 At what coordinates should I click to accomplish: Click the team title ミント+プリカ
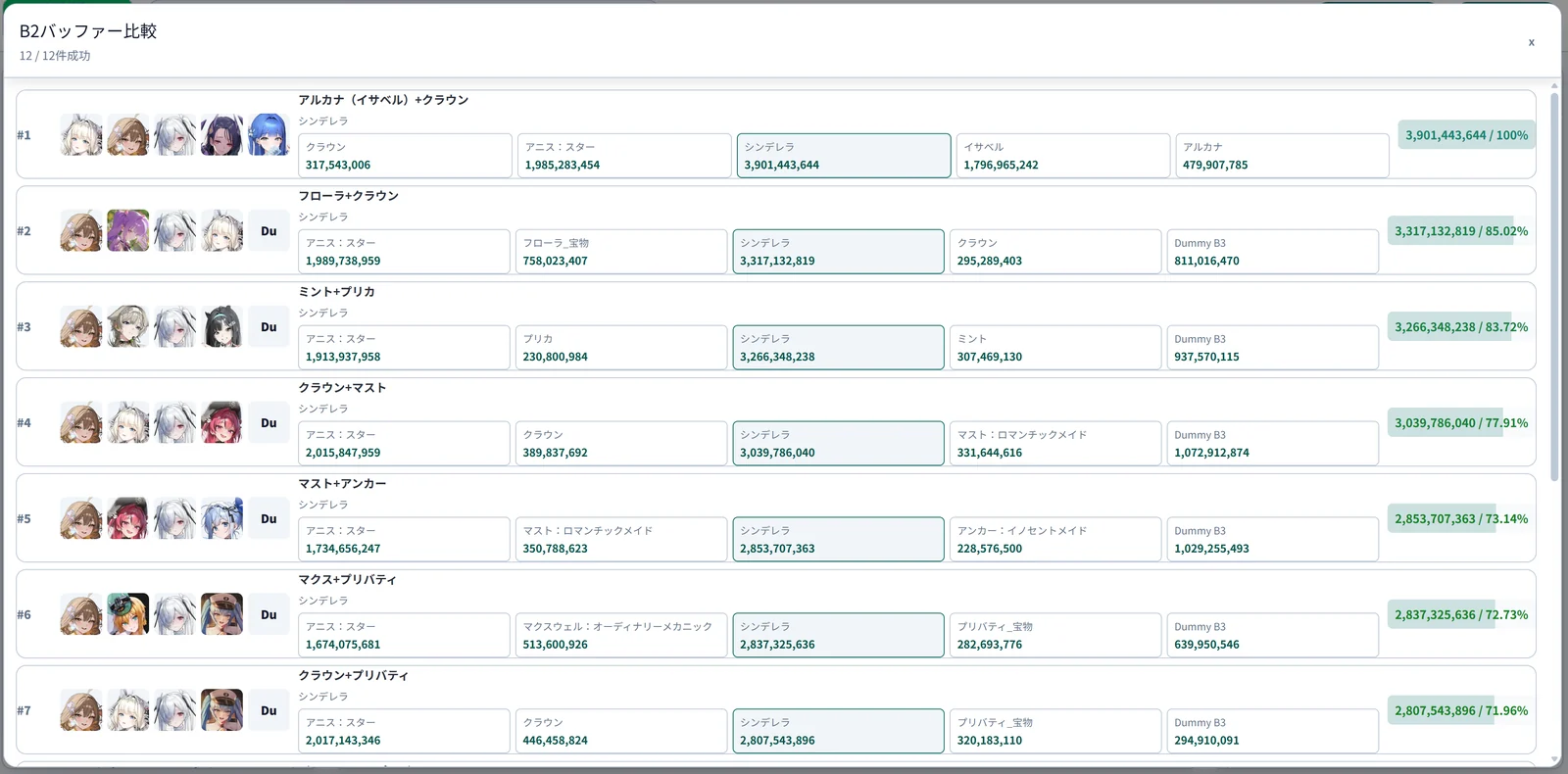click(337, 292)
